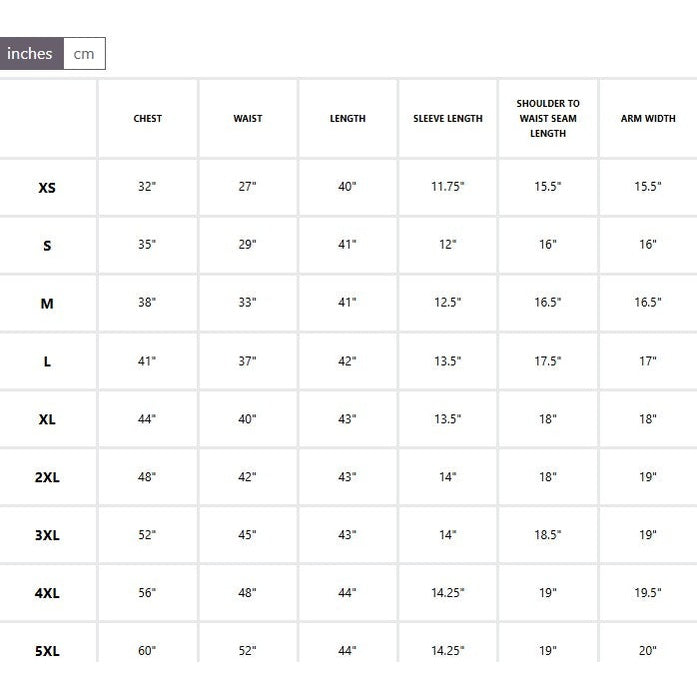Click the 5XL size row label
This screenshot has width=697, height=697.
[47, 651]
